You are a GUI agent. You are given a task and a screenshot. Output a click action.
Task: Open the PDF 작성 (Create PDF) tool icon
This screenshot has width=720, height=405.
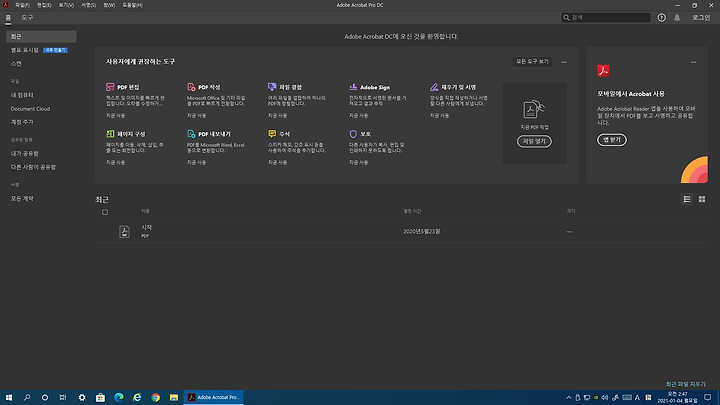point(191,87)
